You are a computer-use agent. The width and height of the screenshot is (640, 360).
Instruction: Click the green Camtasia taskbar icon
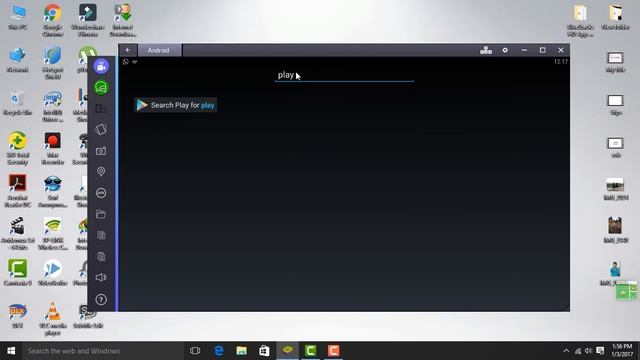[x=311, y=351]
